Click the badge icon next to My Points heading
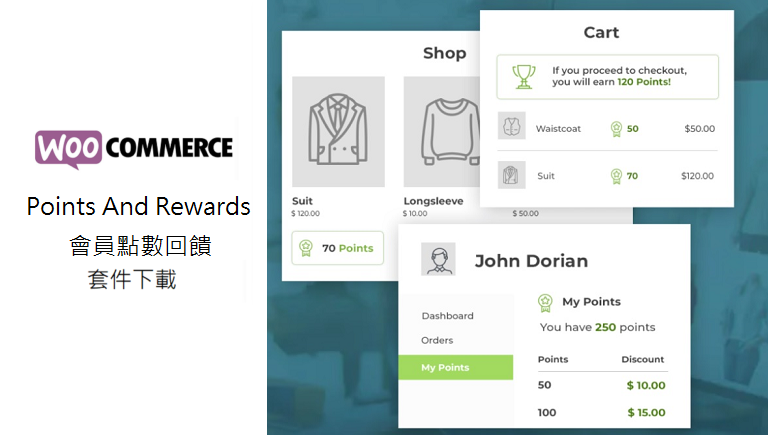Viewport: 768px width, 435px height. (545, 302)
